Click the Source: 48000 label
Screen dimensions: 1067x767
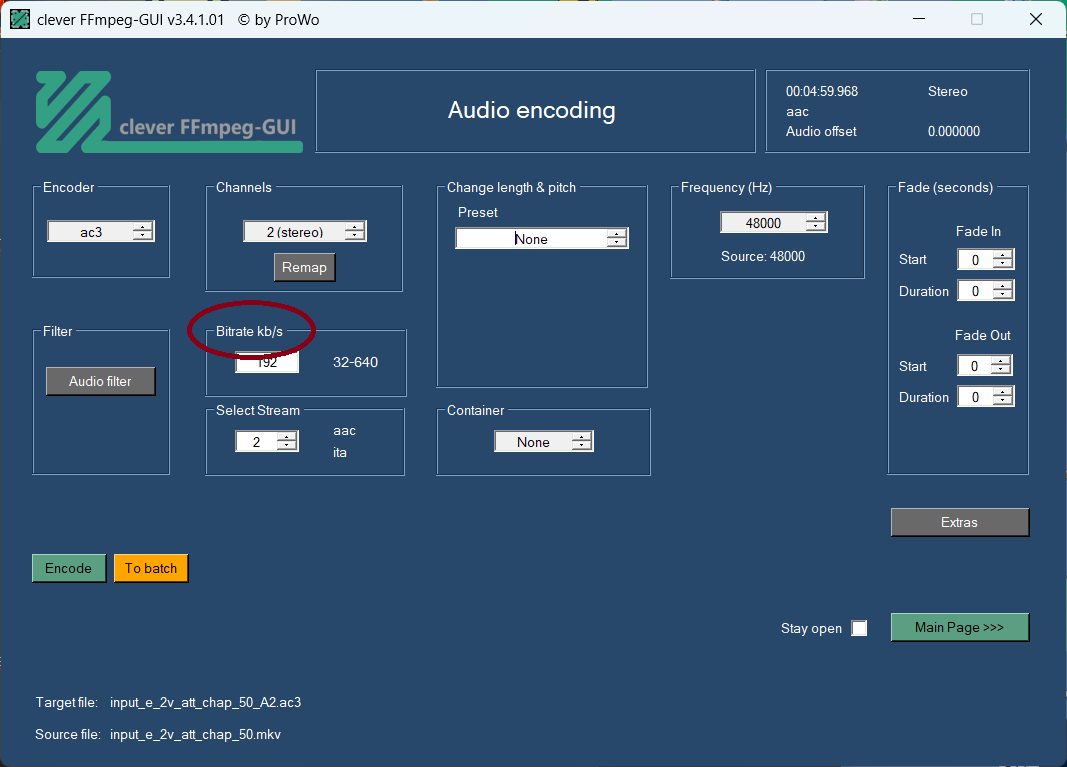pos(763,257)
